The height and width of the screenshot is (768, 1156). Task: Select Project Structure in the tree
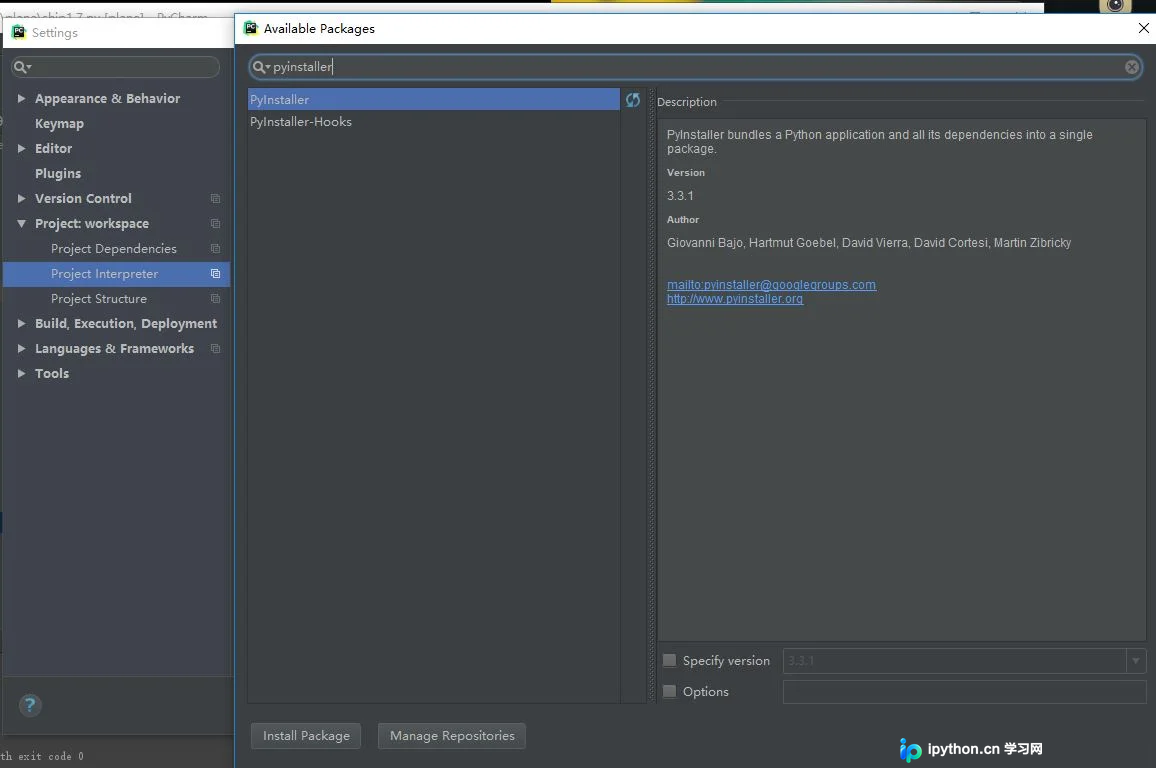(x=99, y=299)
